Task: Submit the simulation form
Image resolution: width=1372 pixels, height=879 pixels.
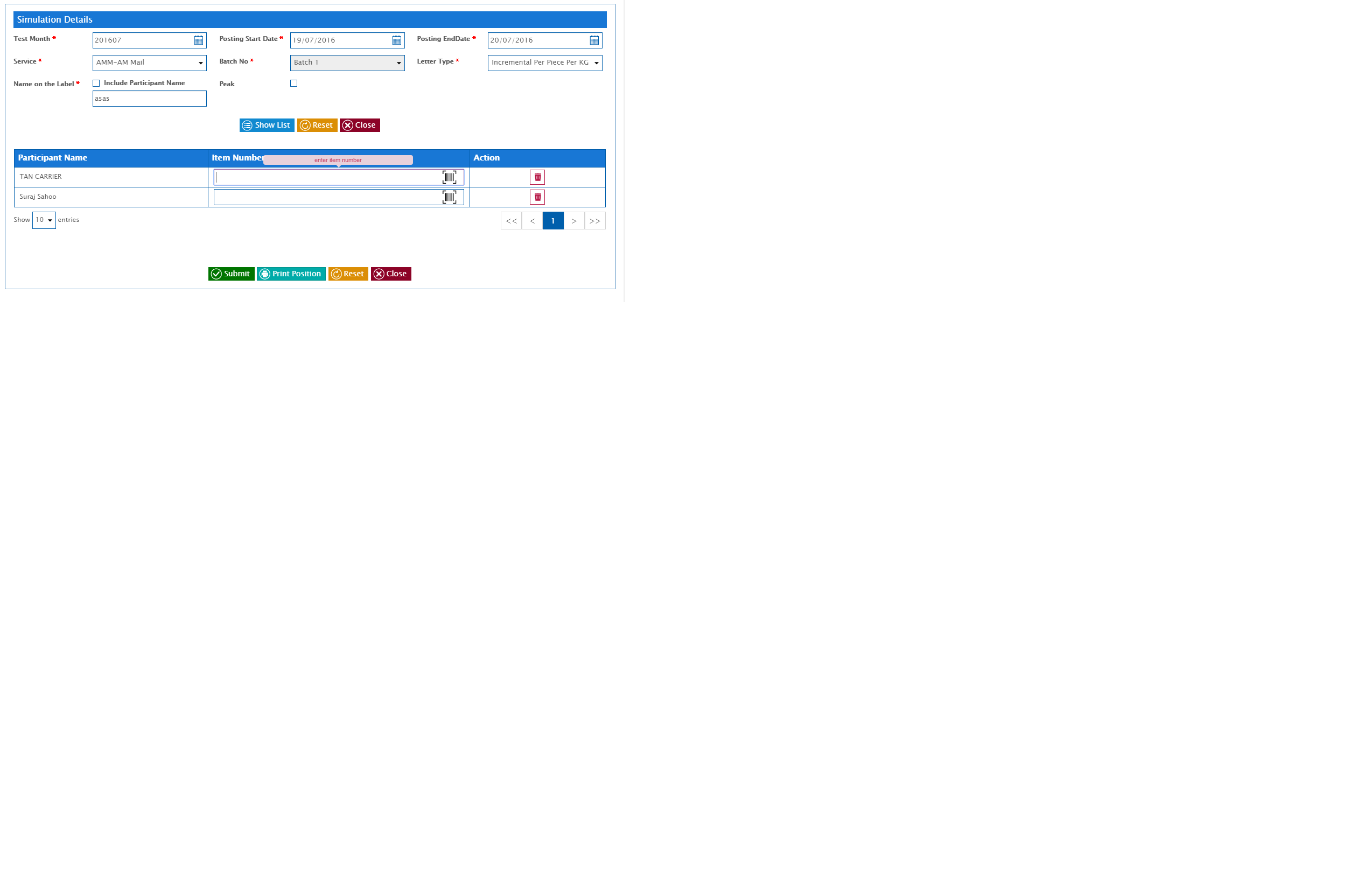Action: click(231, 274)
